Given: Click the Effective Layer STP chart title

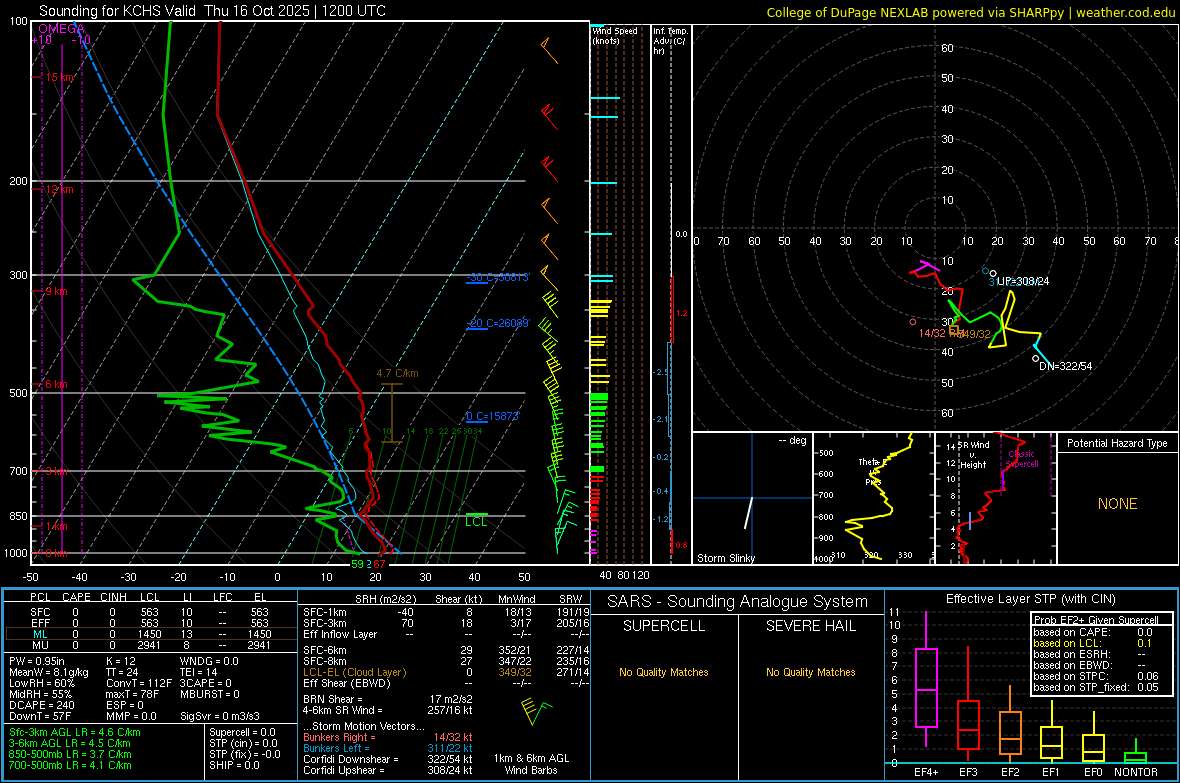Looking at the screenshot, I should pyautogui.click(x=1030, y=599).
